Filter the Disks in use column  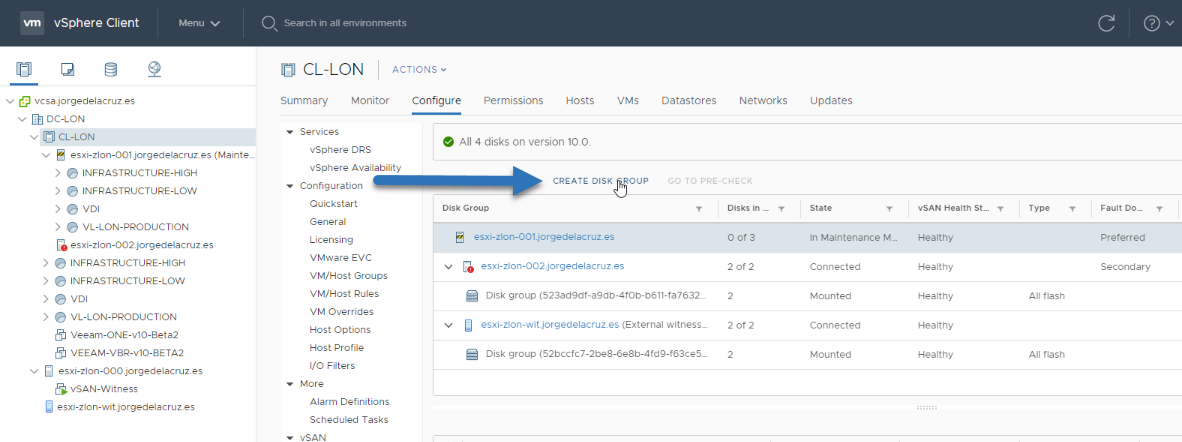782,208
